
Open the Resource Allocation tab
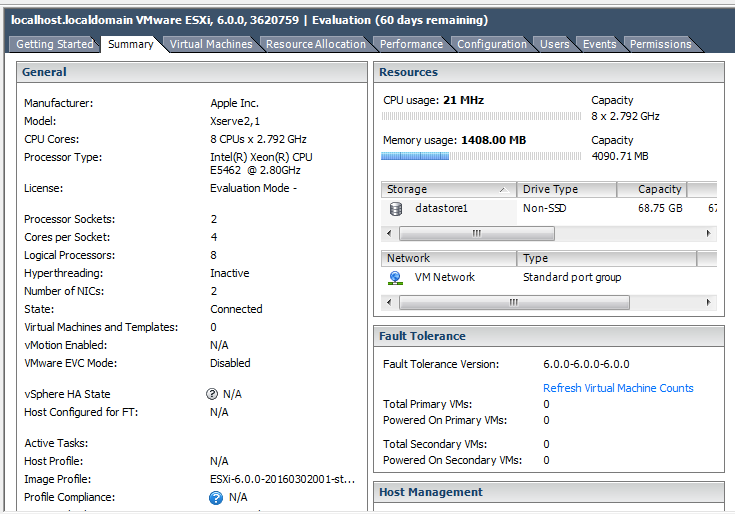point(316,44)
